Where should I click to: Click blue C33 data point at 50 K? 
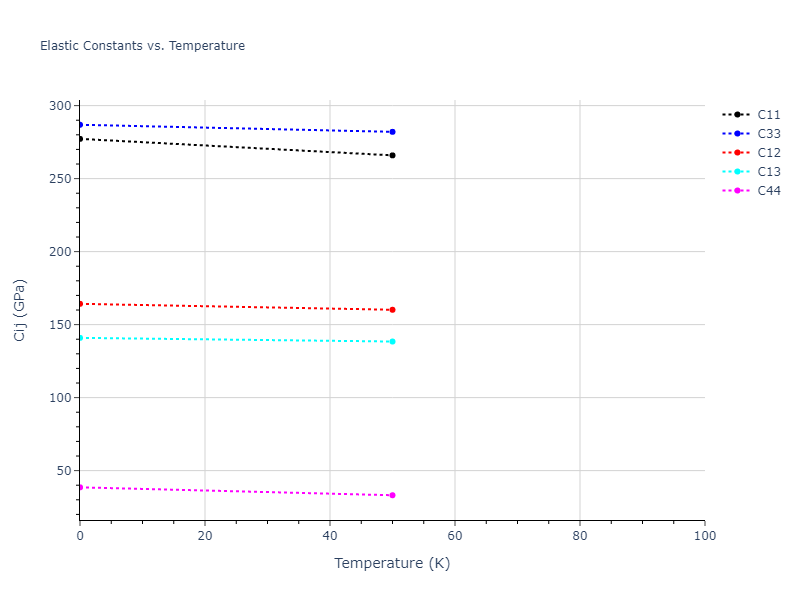point(392,132)
